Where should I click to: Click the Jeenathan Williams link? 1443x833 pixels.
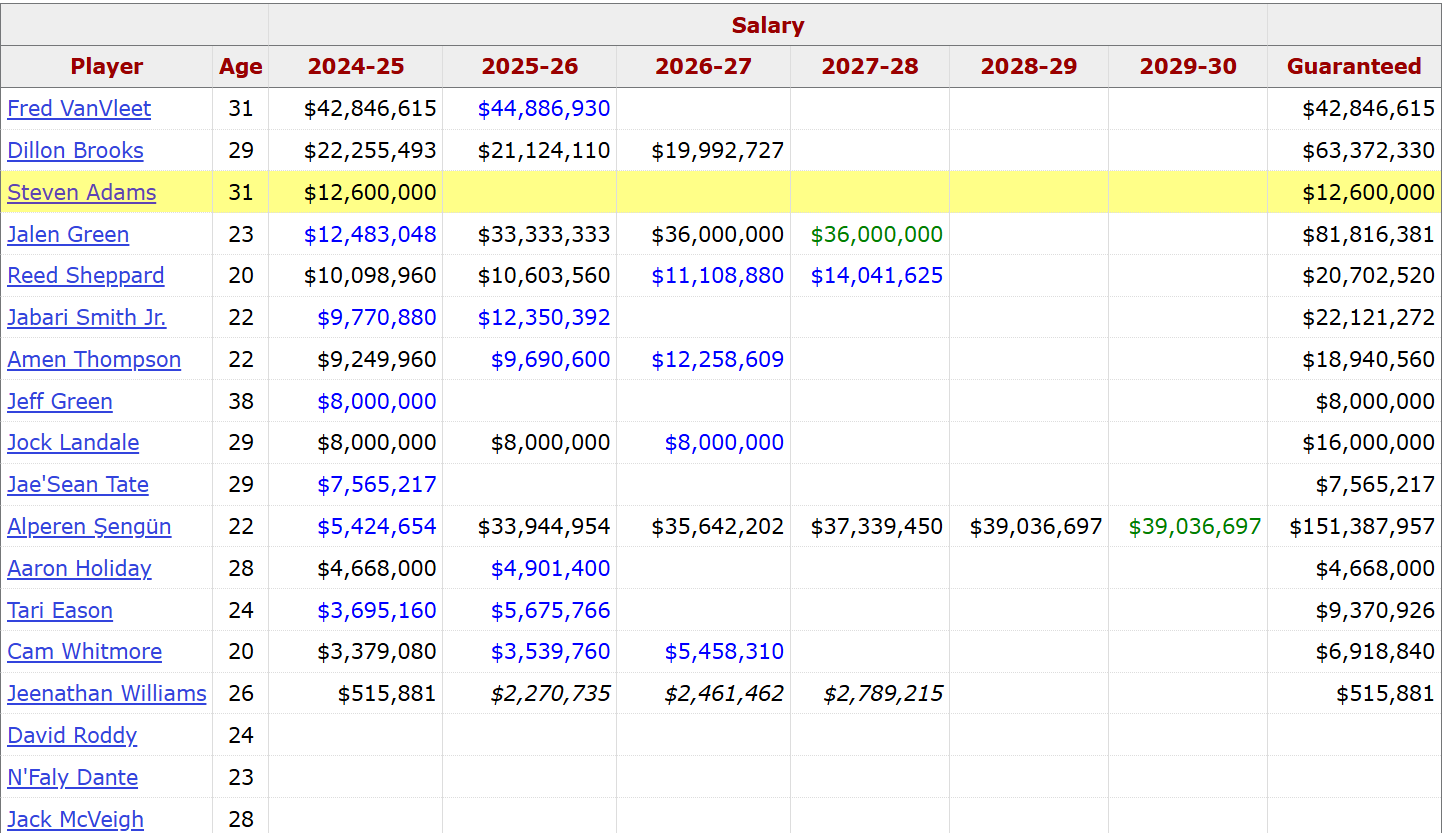tap(106, 693)
